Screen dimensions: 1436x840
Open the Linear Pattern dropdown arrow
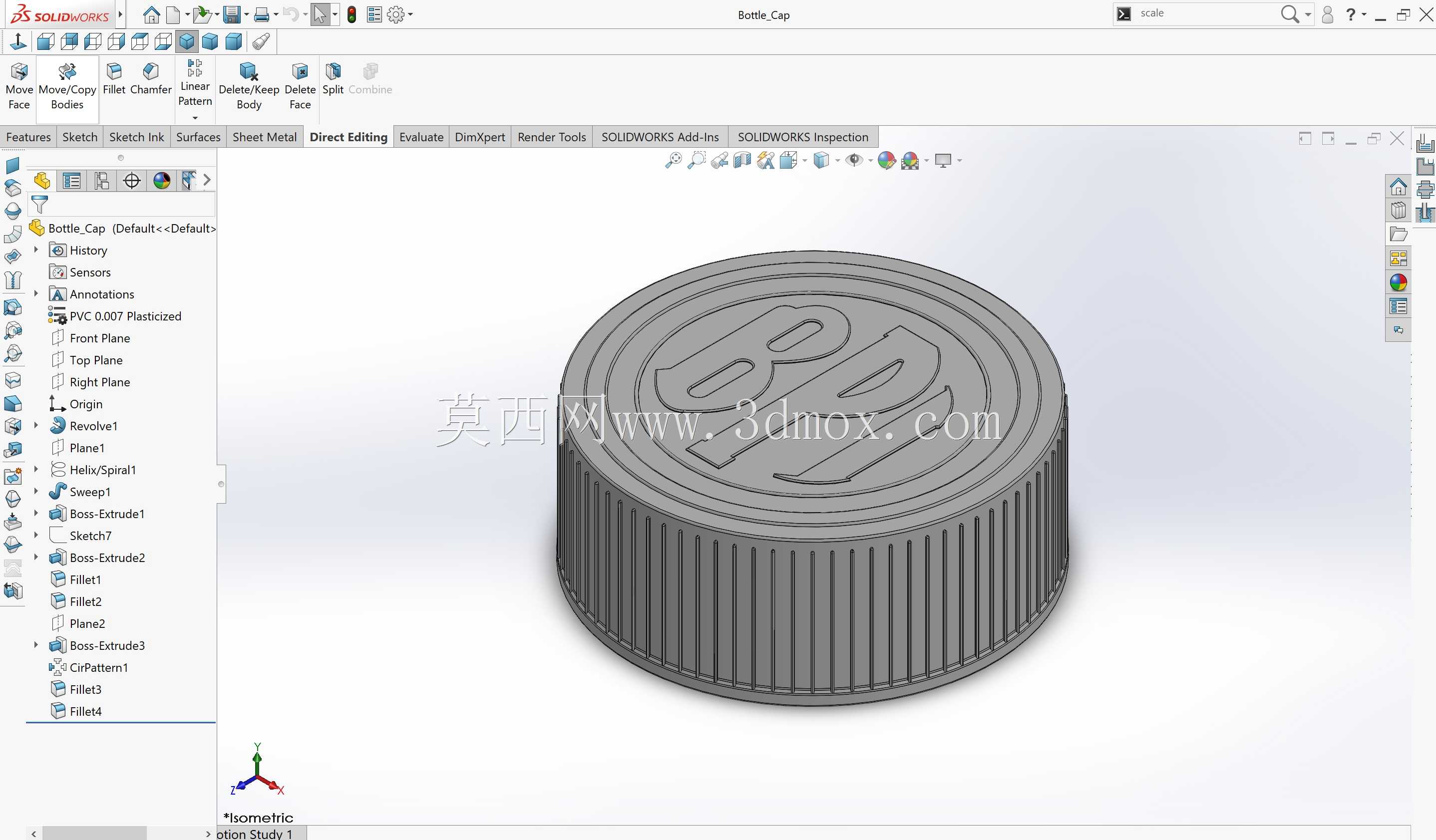pyautogui.click(x=195, y=117)
